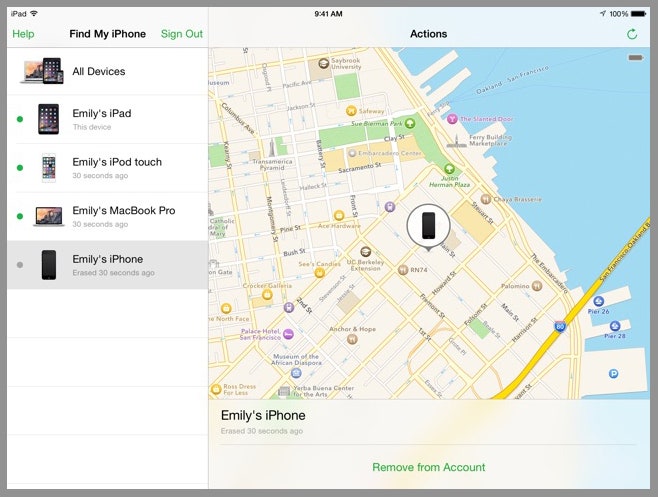
Task: Choose Emily's iPod touch device
Action: pos(107,168)
